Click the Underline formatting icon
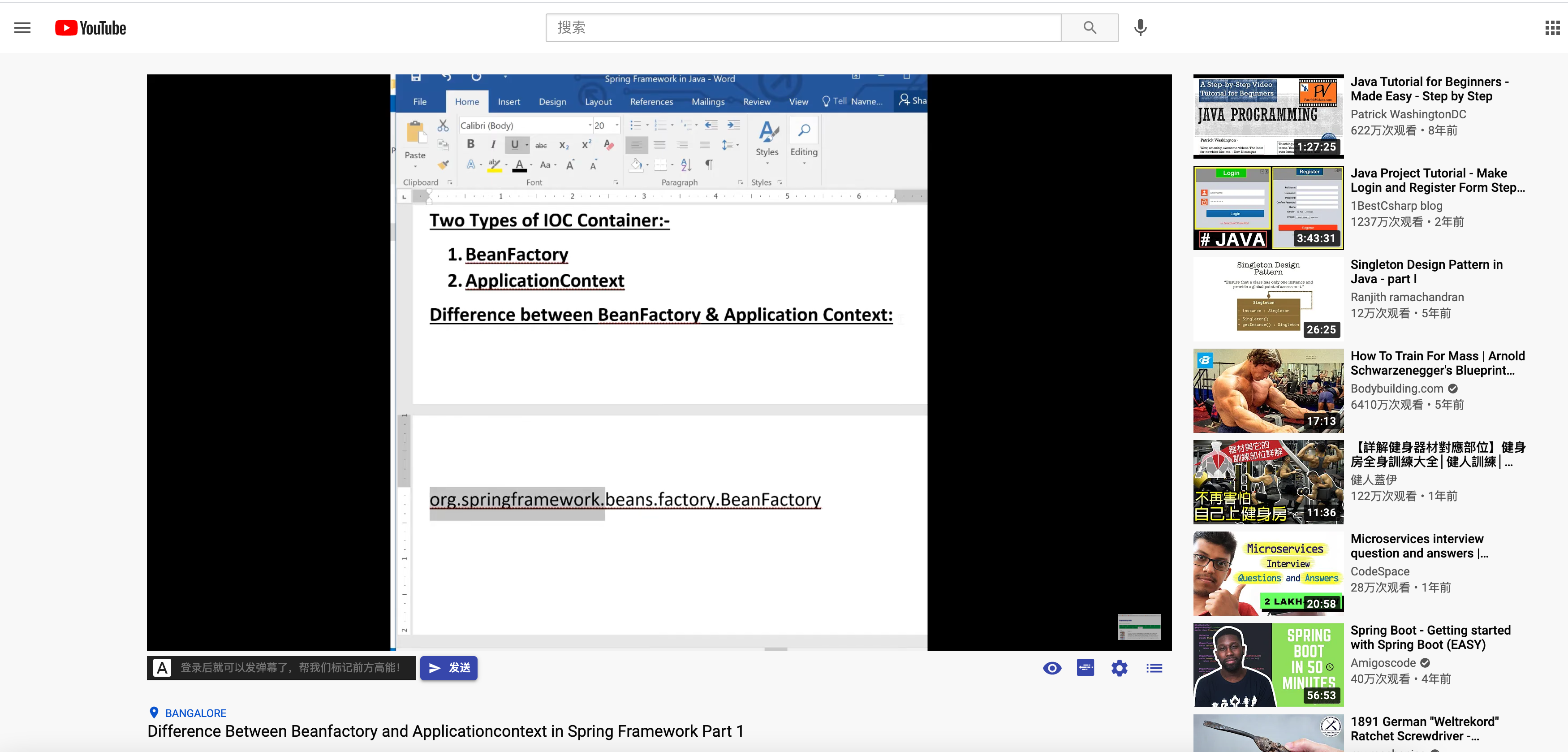 (513, 145)
